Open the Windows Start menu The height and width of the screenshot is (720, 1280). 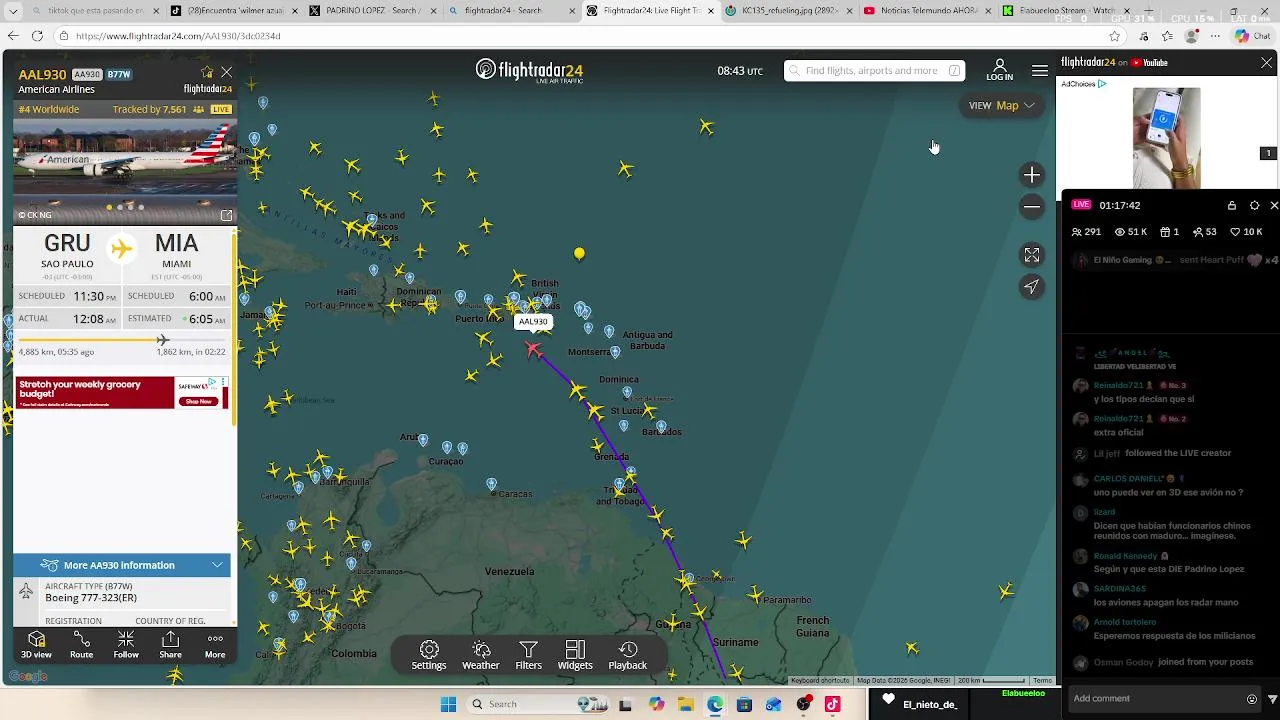pos(448,704)
